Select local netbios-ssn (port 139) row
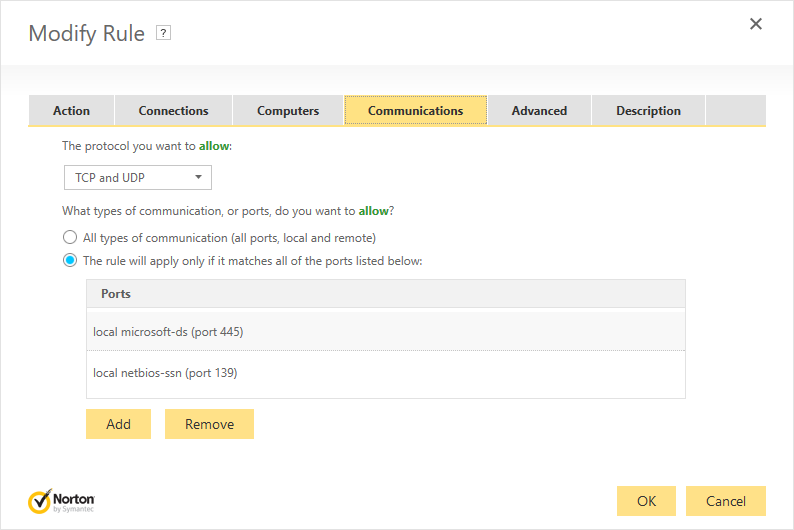 pyautogui.click(x=386, y=373)
